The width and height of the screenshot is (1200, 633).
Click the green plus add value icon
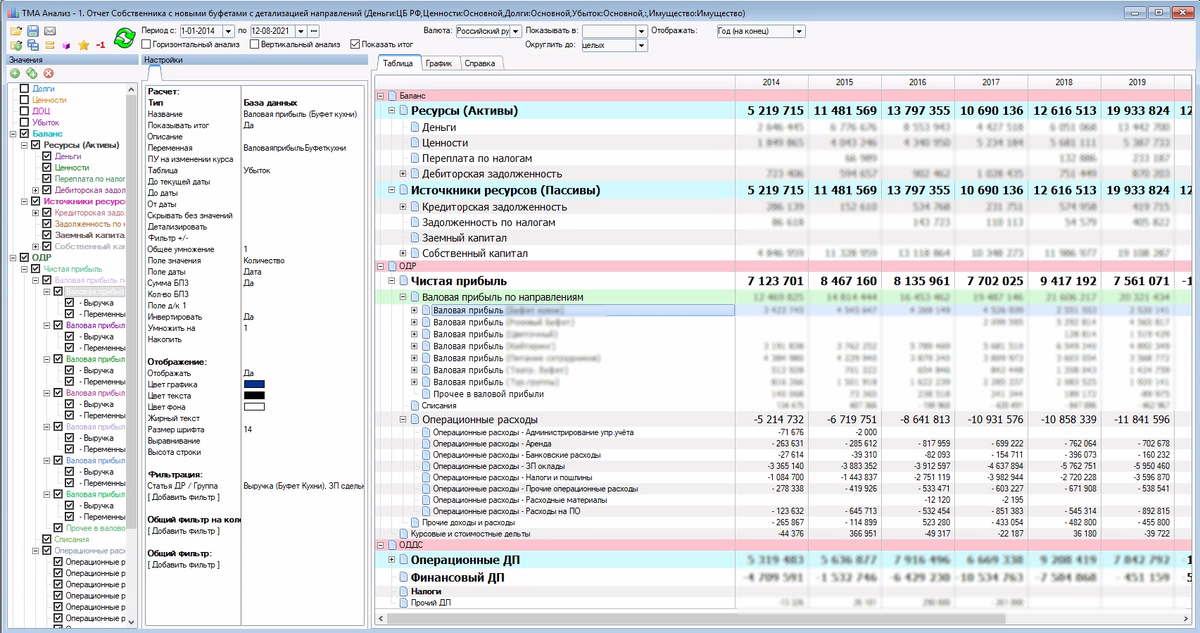pos(14,74)
